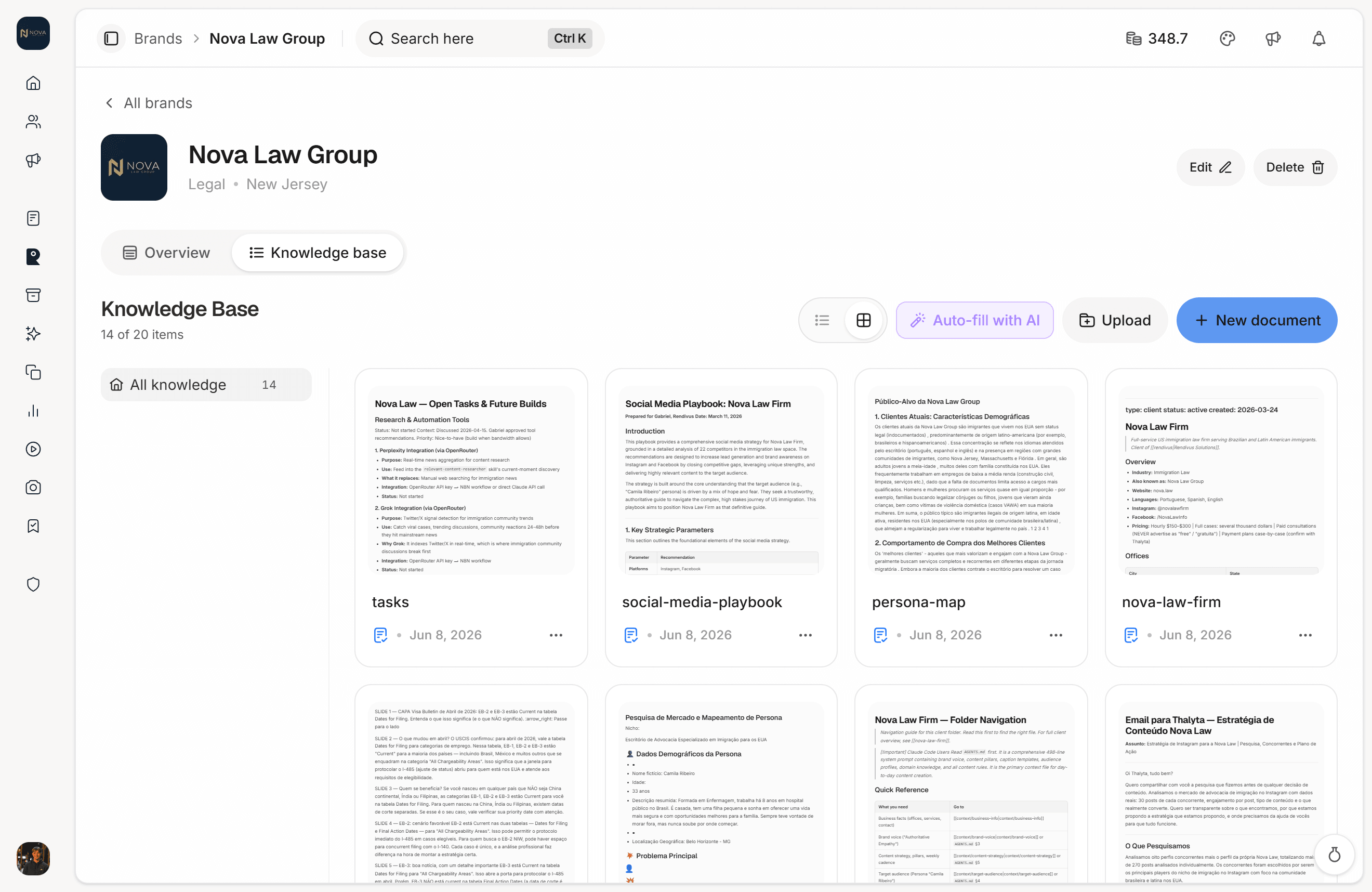The height and width of the screenshot is (892, 1372).
Task: Open the theme palette icon
Action: (1228, 38)
